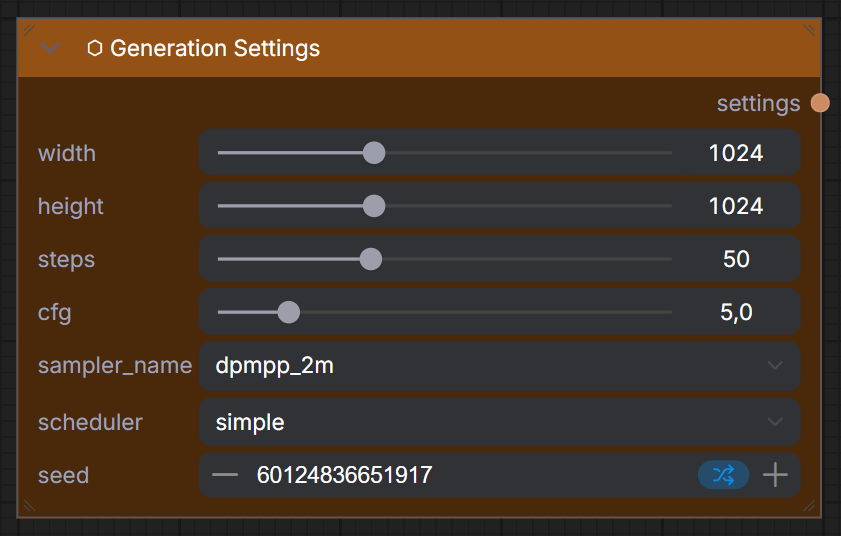This screenshot has width=841, height=536.
Task: Click the cfg slider handle
Action: (x=289, y=312)
